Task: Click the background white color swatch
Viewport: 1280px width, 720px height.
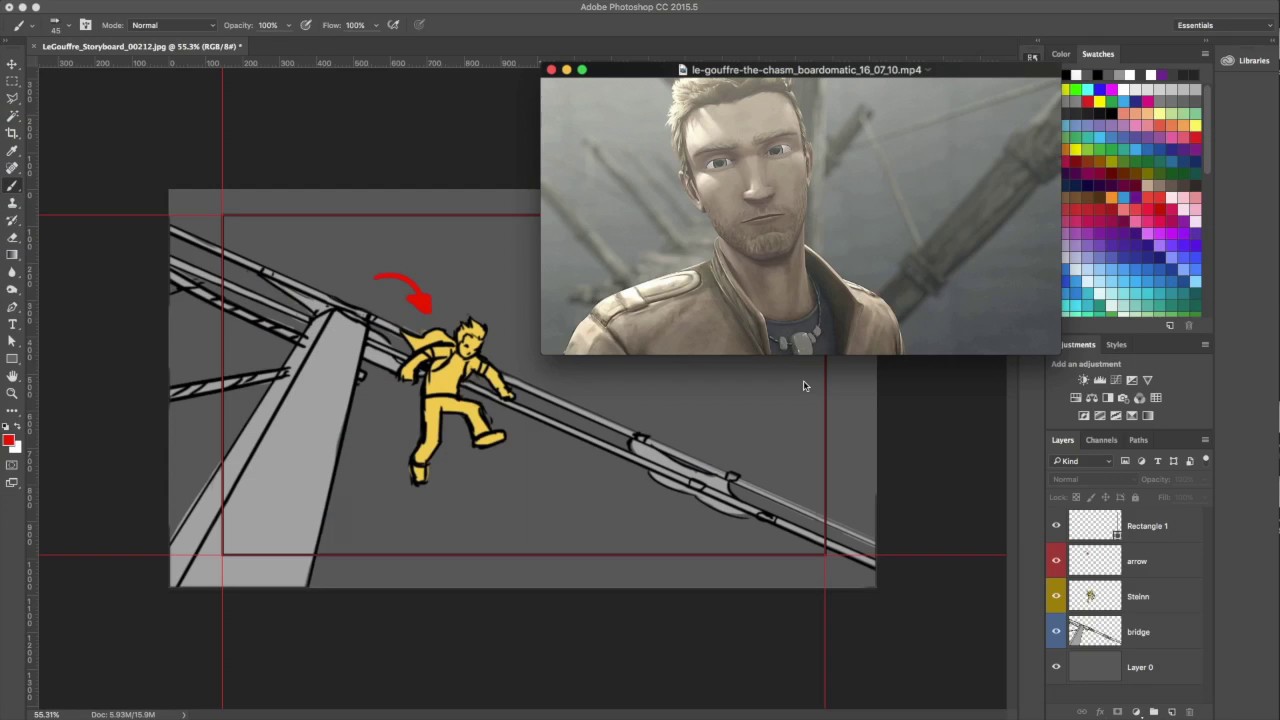Action: (x=17, y=446)
